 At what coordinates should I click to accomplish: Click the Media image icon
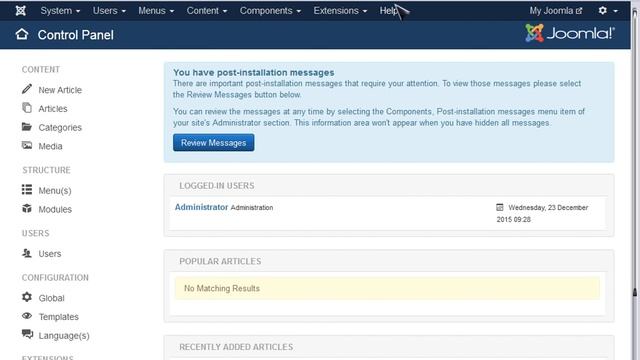coord(27,145)
